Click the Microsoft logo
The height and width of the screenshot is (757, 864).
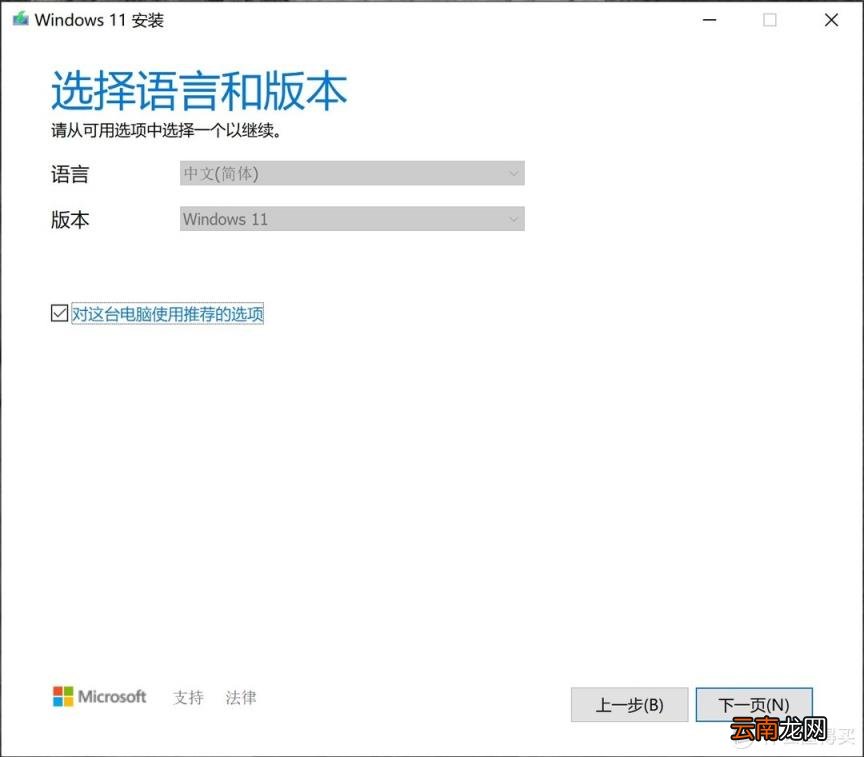tap(100, 696)
